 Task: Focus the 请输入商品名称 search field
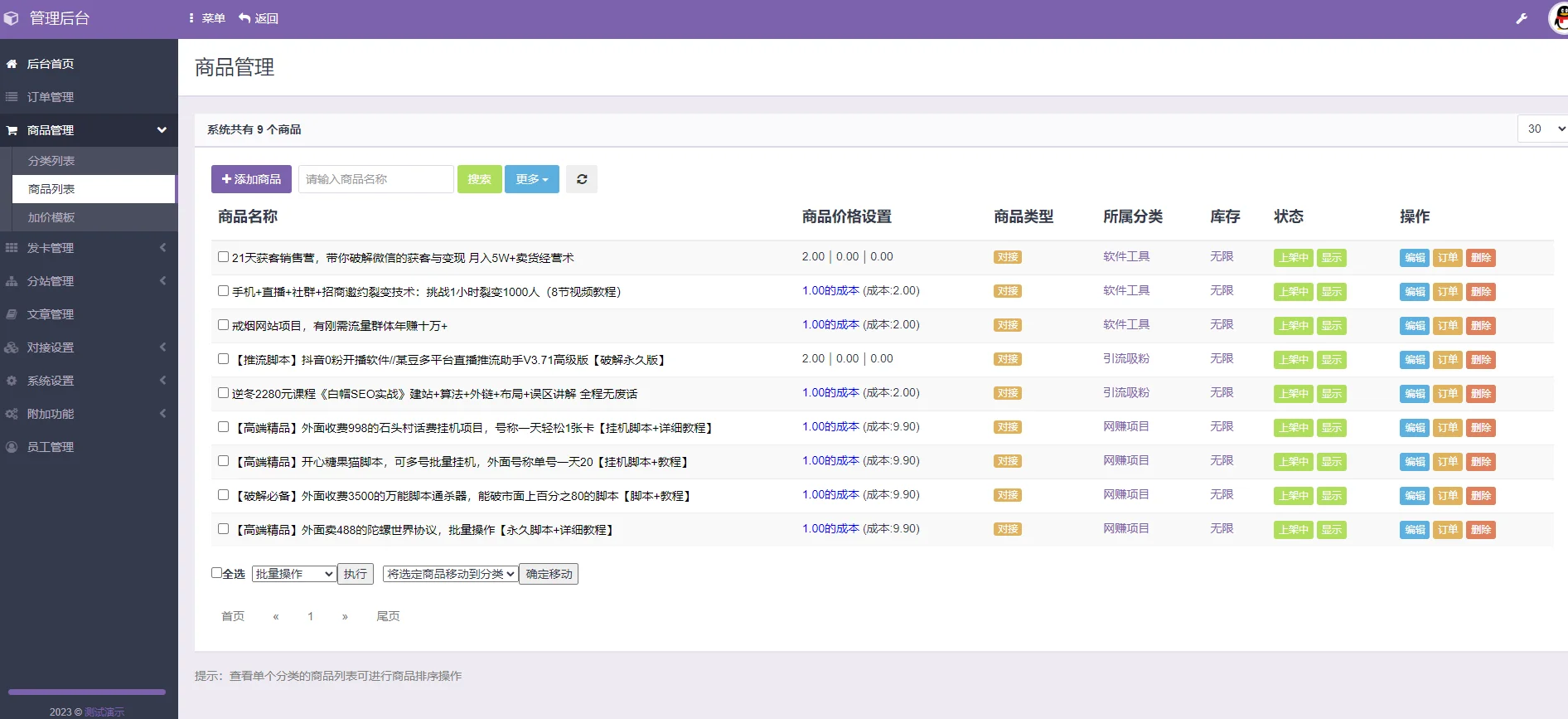(376, 179)
